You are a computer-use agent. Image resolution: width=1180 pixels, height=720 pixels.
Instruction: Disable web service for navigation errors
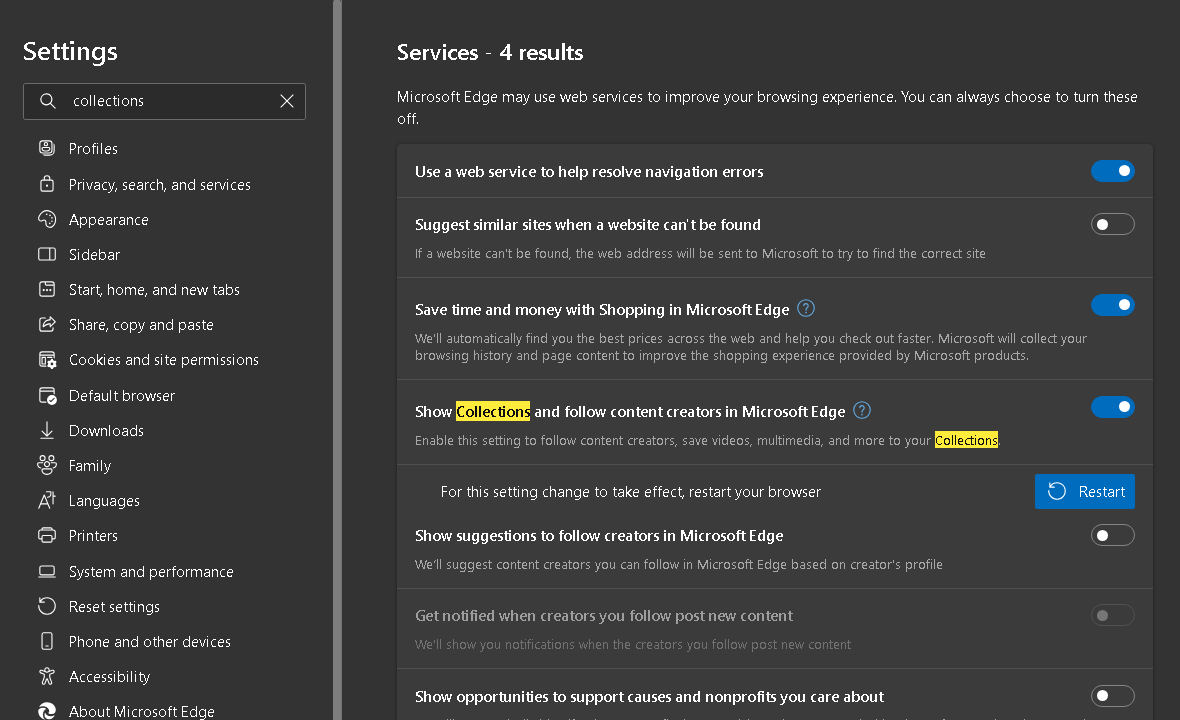[1112, 171]
